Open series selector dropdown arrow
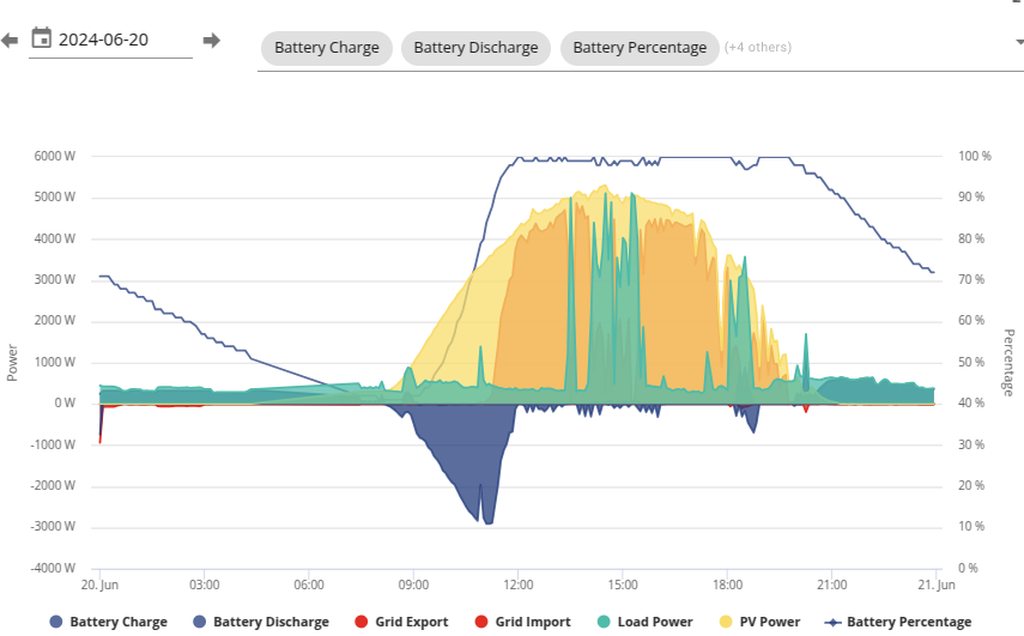This screenshot has height=636, width=1024. click(1018, 42)
